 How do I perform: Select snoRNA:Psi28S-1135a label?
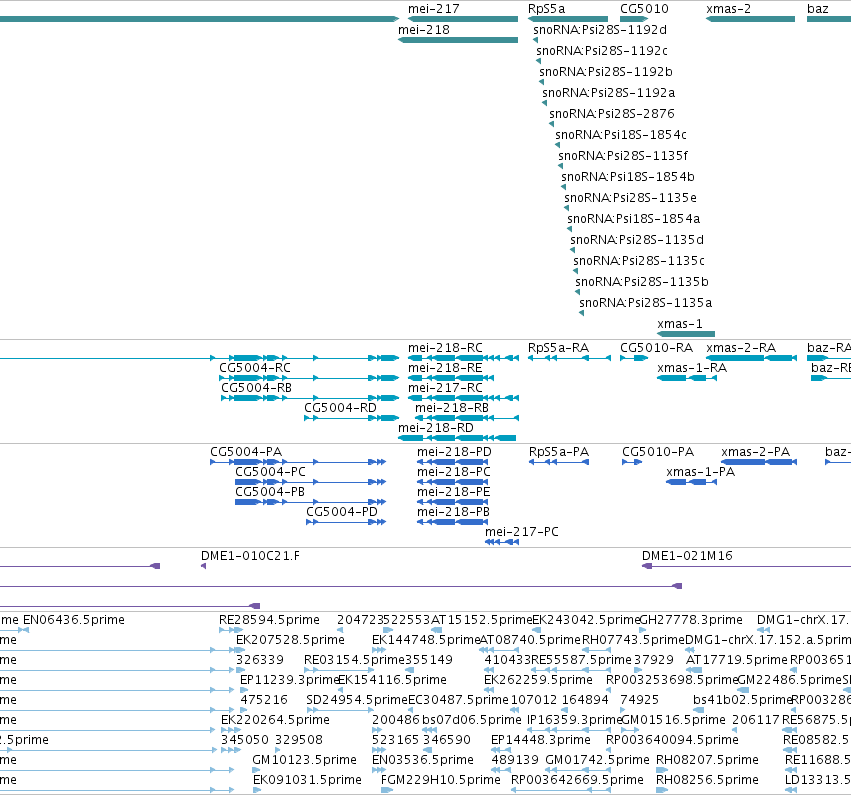coord(645,303)
